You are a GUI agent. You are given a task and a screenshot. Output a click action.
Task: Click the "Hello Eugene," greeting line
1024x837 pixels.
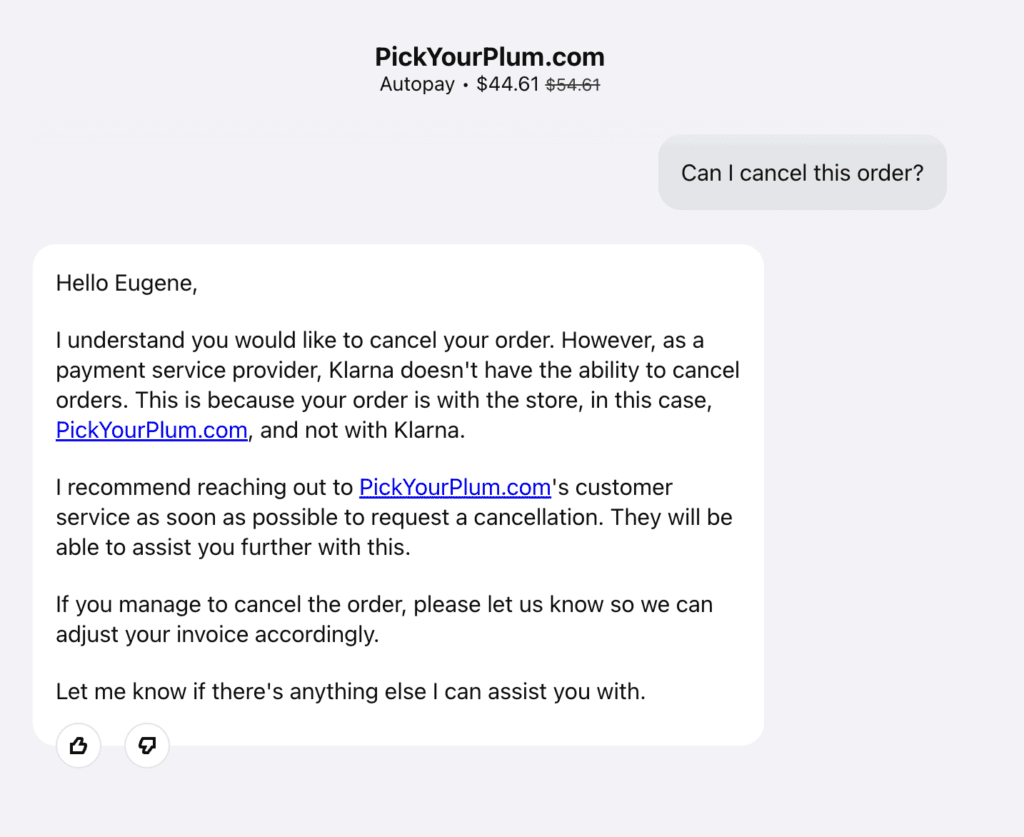point(127,283)
